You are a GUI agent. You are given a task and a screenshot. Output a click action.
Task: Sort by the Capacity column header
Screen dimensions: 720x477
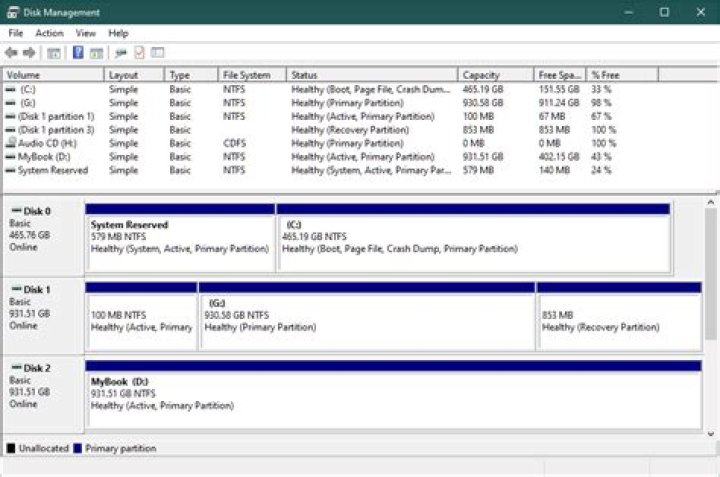point(496,75)
